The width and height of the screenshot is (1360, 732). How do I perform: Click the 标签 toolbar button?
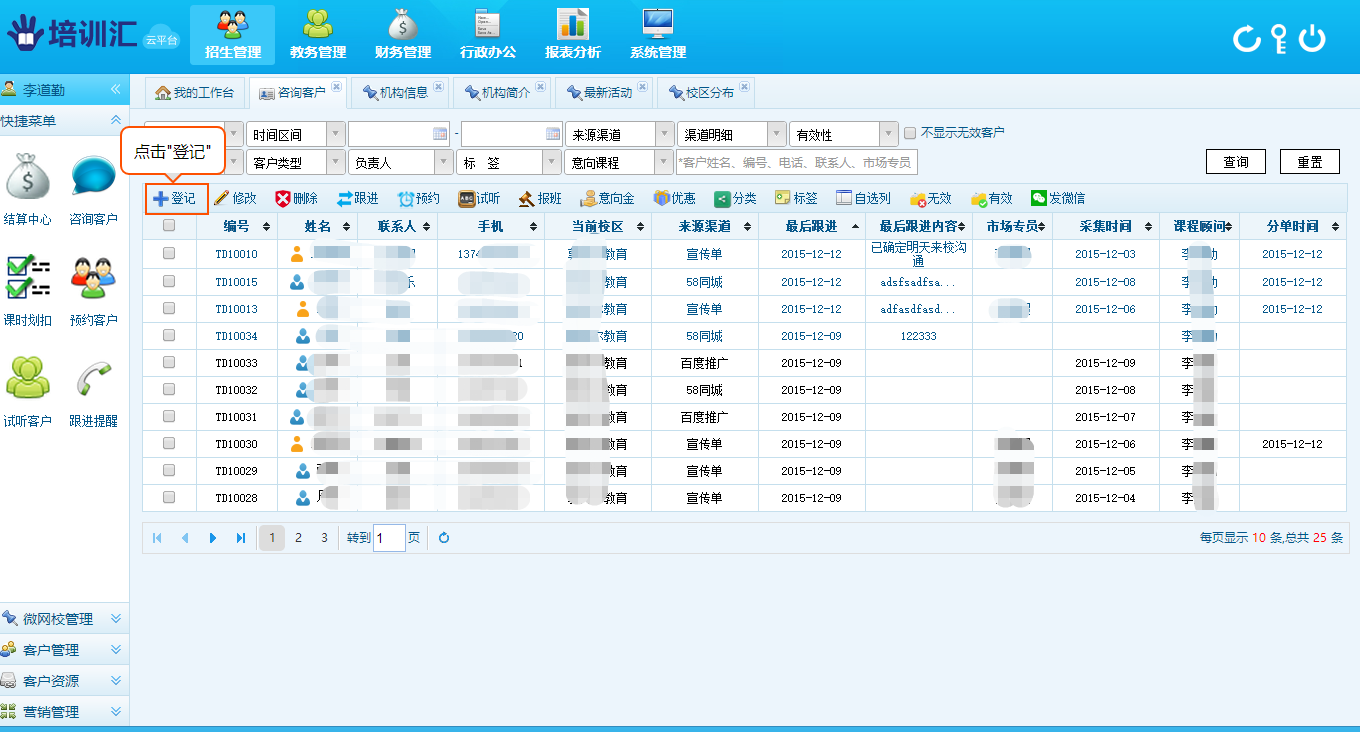pyautogui.click(x=797, y=199)
